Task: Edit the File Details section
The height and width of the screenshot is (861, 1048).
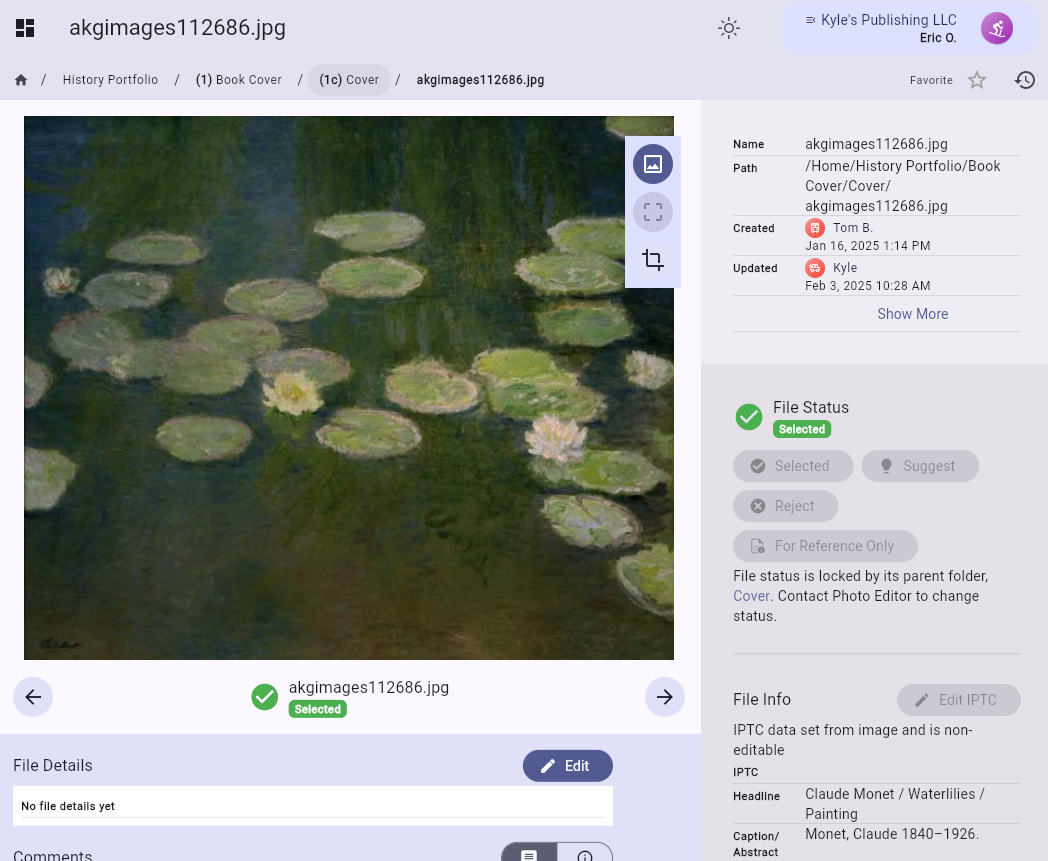Action: point(567,766)
